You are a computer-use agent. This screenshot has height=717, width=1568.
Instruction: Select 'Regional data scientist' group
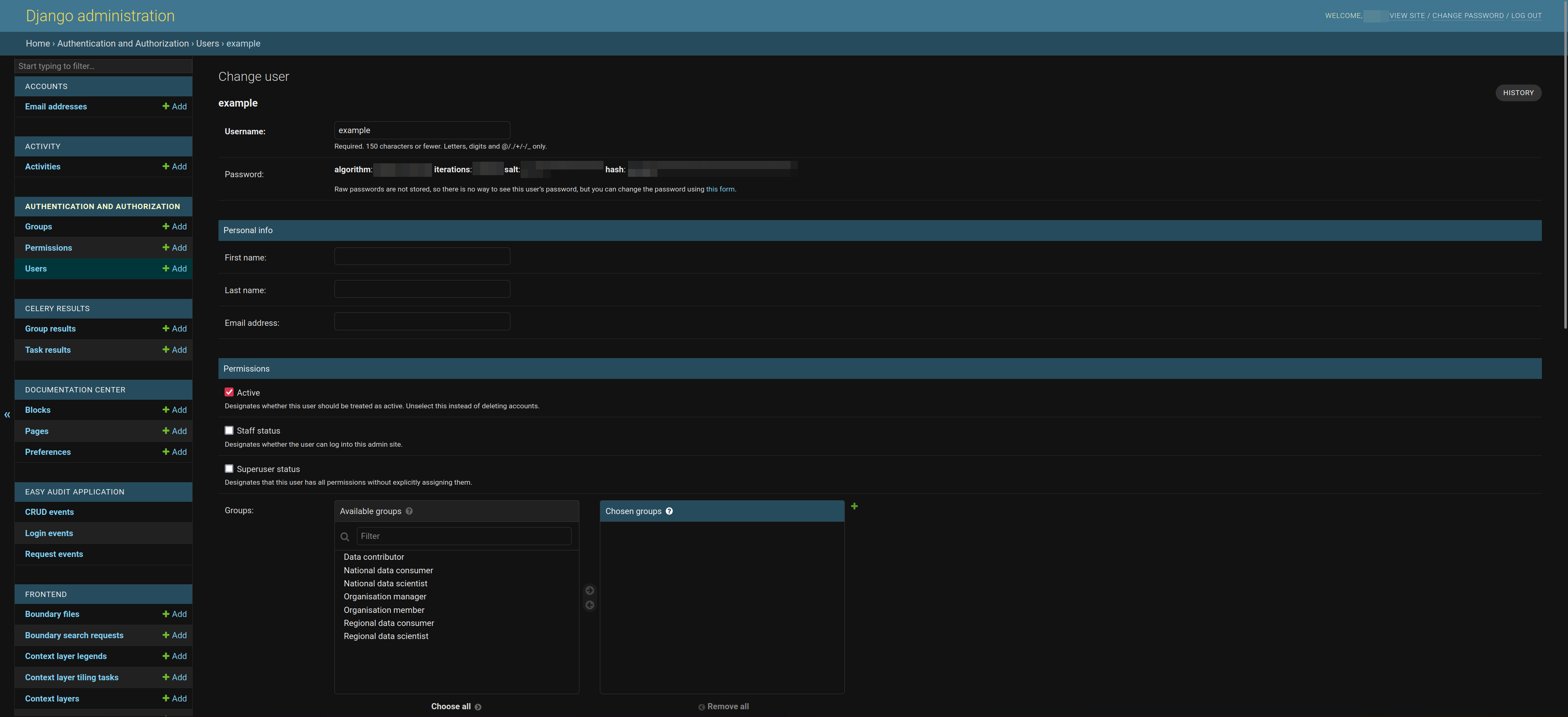pyautogui.click(x=386, y=637)
